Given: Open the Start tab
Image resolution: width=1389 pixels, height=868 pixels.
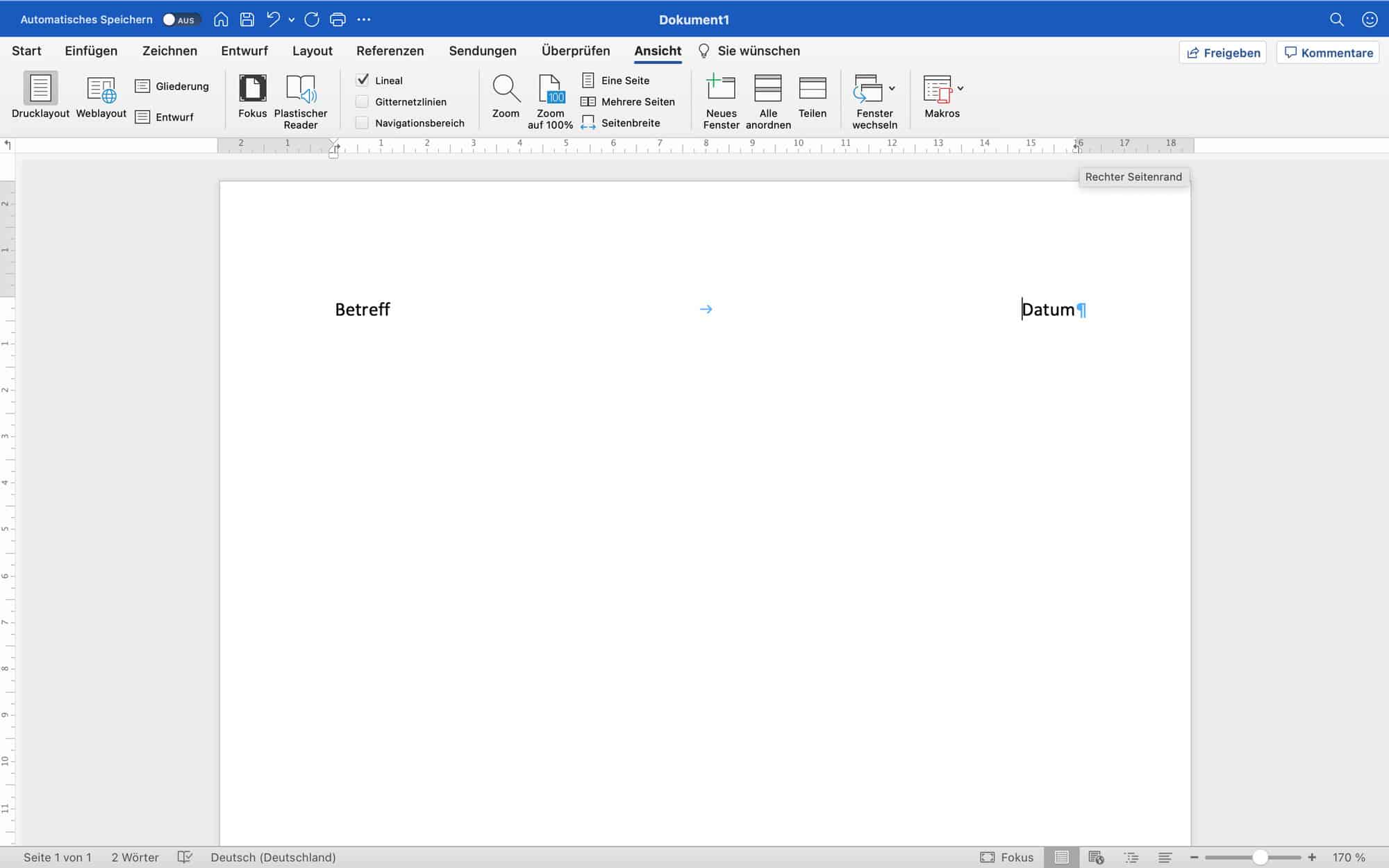Looking at the screenshot, I should pyautogui.click(x=26, y=51).
